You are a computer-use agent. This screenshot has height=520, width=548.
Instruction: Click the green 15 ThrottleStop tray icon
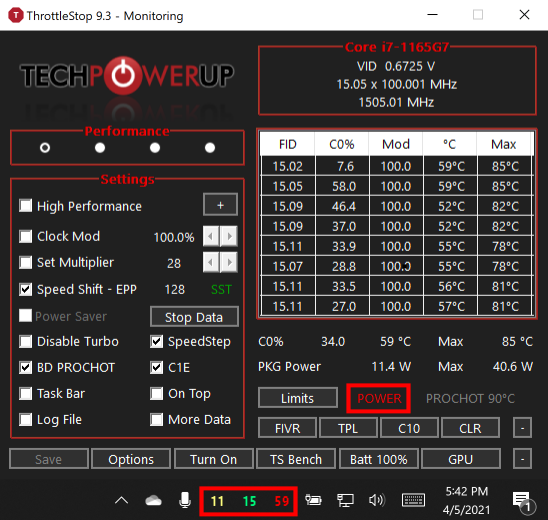[x=249, y=501]
